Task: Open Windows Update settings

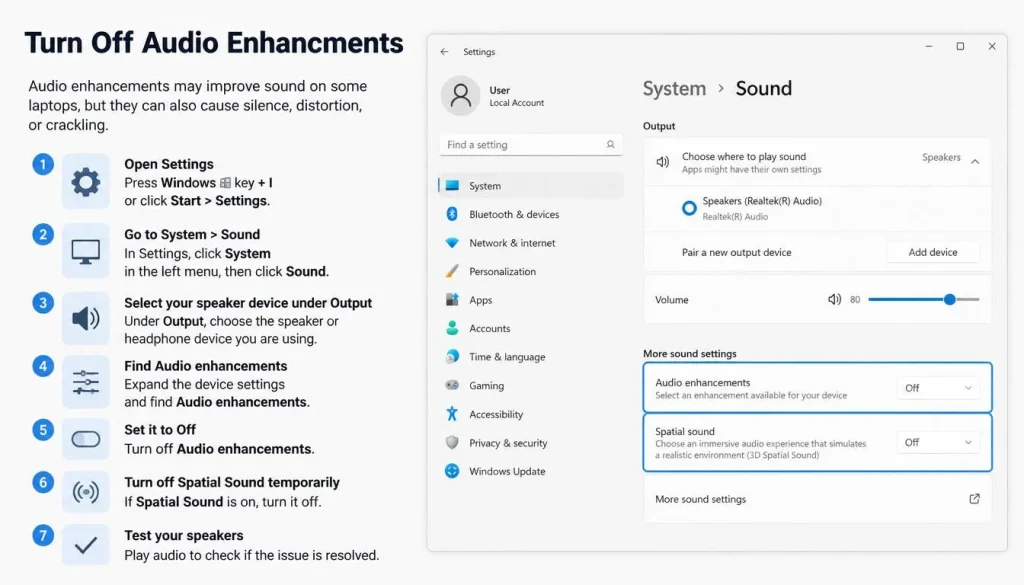Action: tap(531, 471)
